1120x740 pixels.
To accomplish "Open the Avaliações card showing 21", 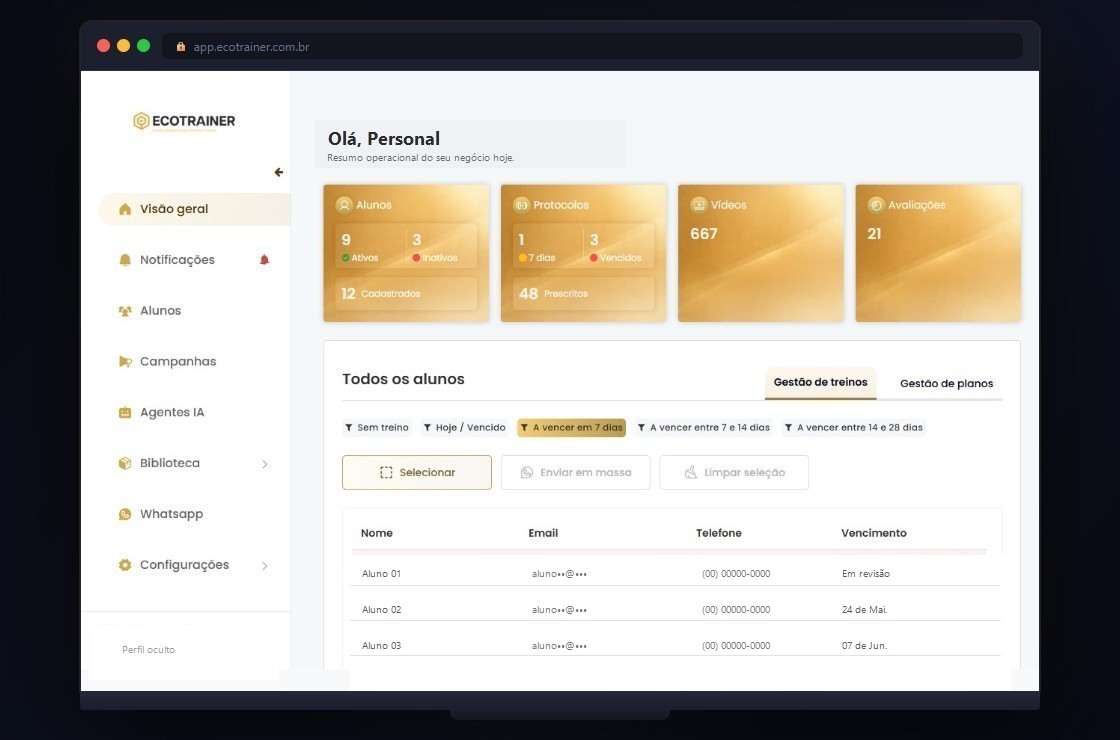I will click(938, 253).
